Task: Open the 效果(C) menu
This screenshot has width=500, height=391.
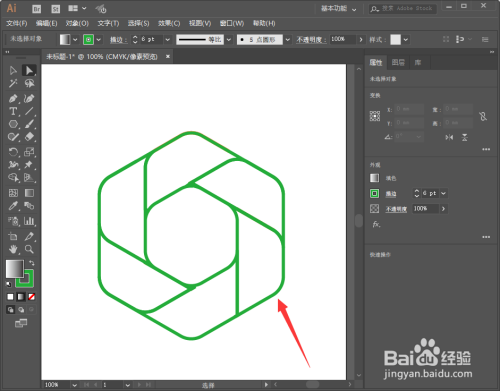Action: coord(169,23)
